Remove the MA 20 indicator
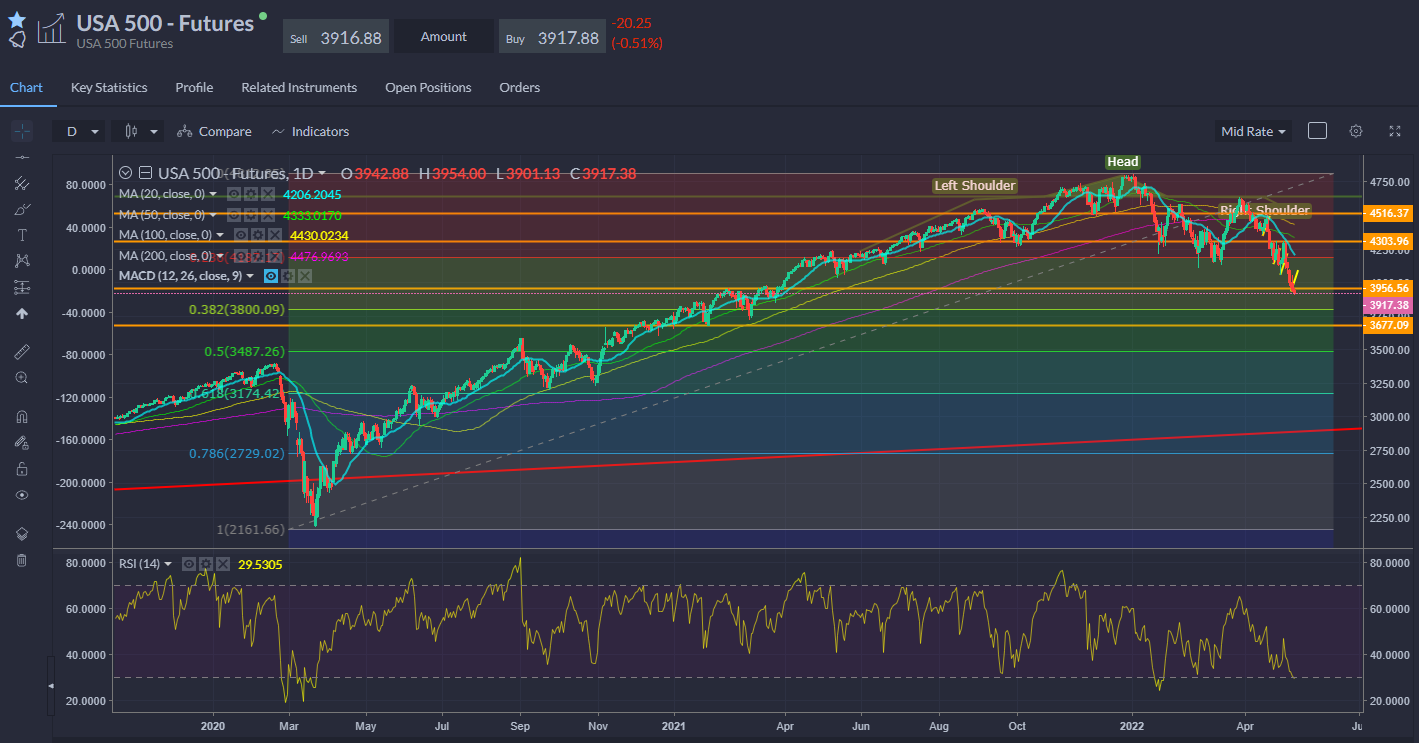 [x=268, y=194]
